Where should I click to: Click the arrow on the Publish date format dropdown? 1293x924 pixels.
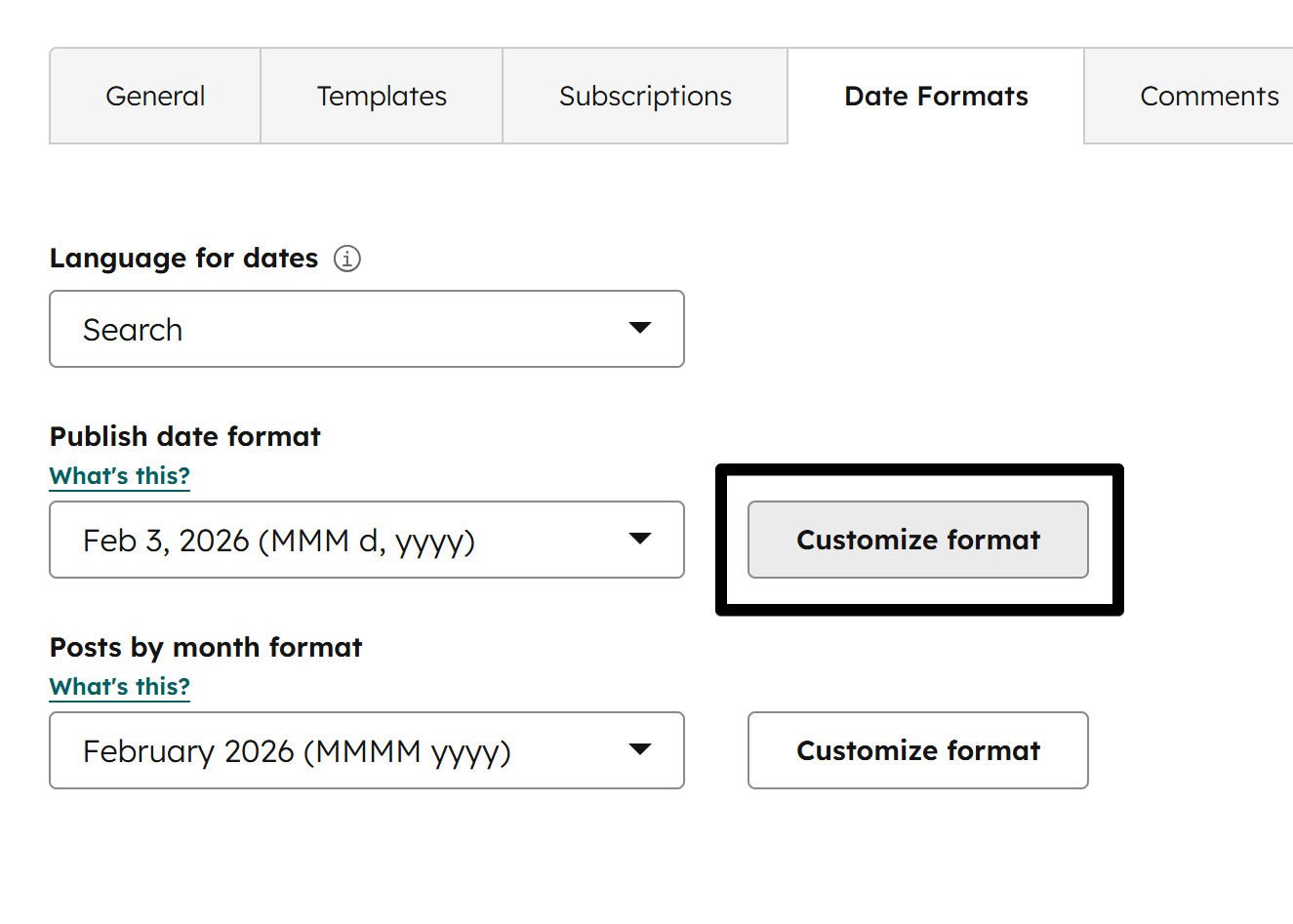pos(641,540)
